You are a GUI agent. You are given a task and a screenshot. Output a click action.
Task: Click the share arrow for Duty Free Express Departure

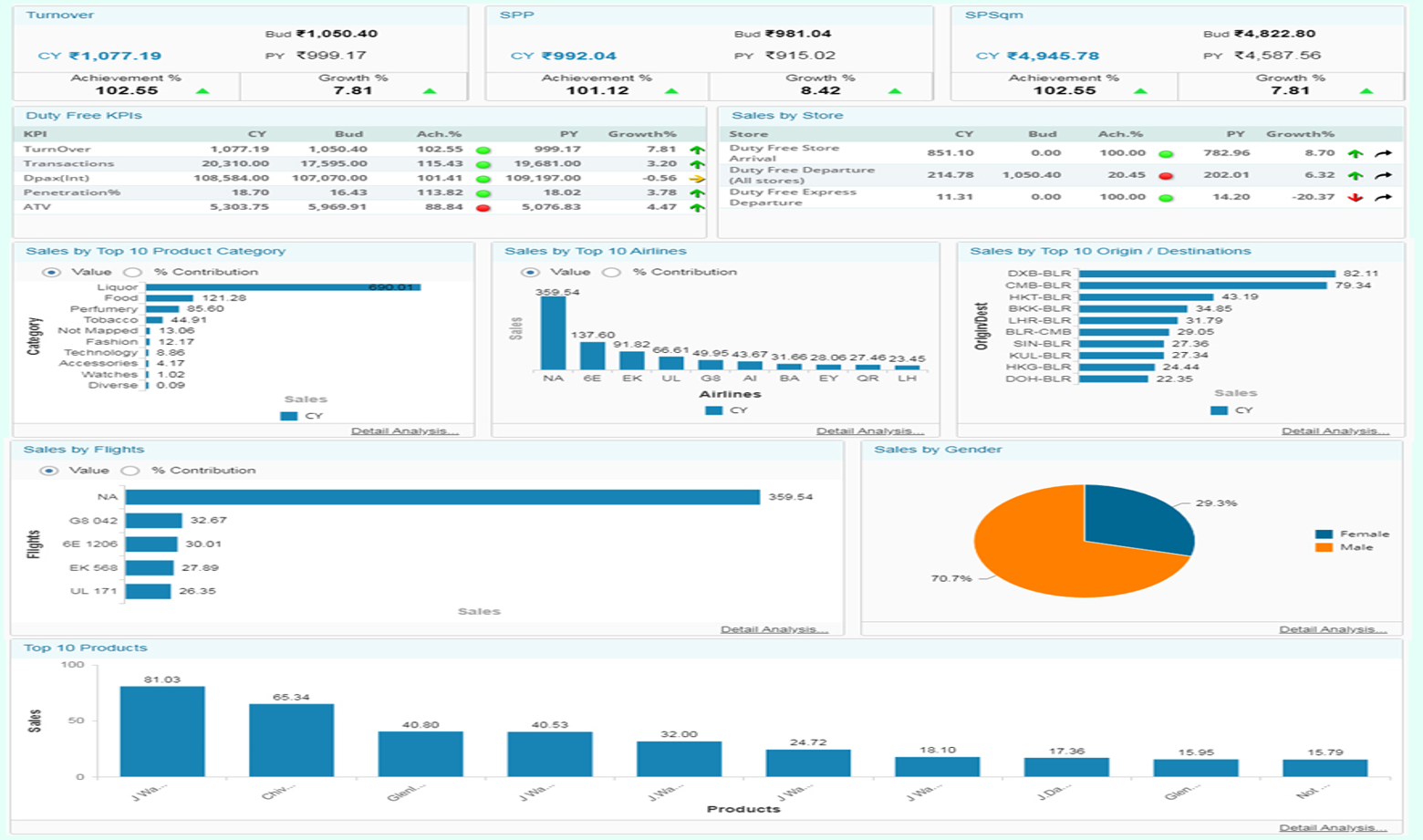pos(1383,198)
